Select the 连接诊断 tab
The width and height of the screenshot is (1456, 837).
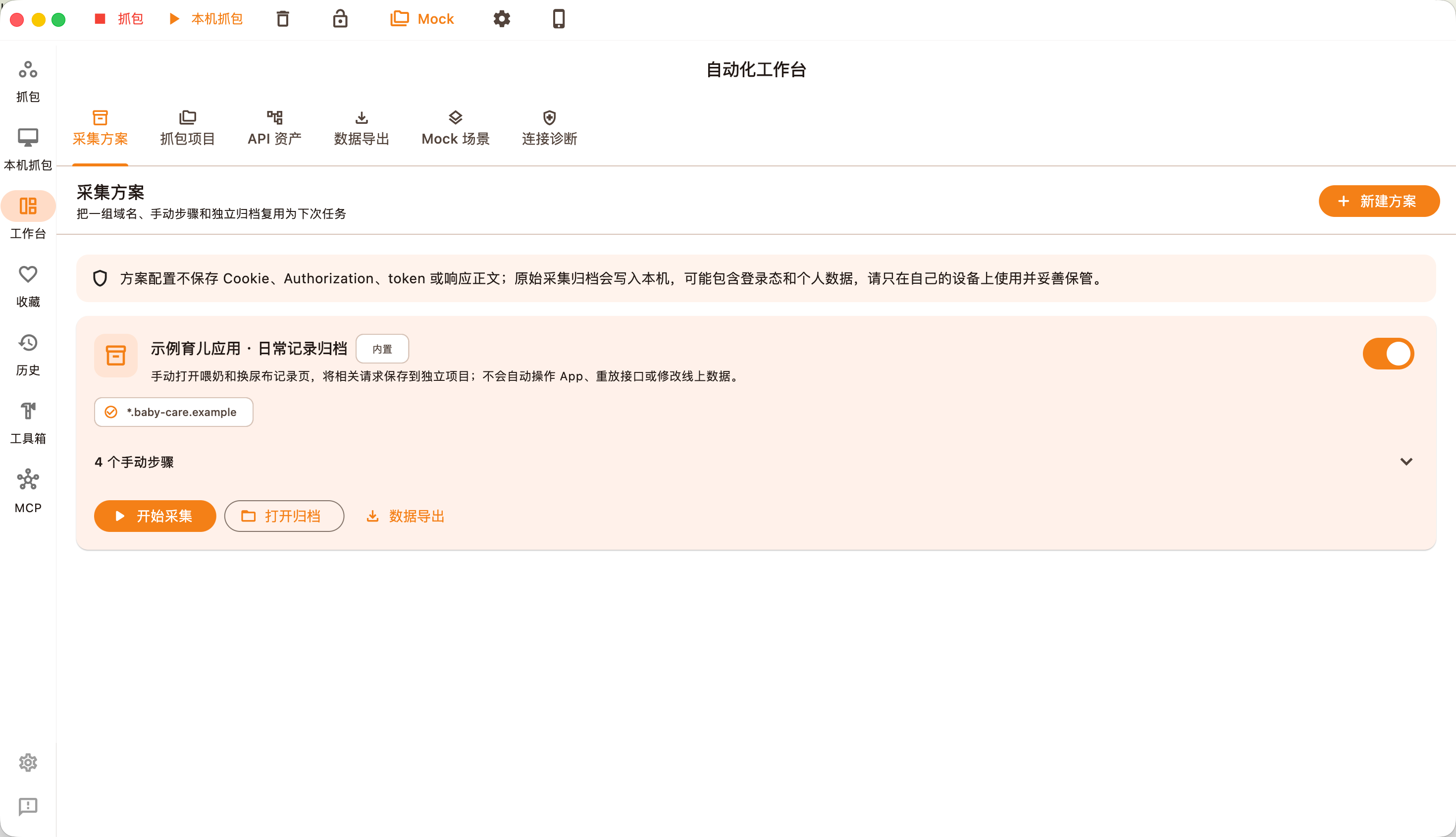coord(549,129)
